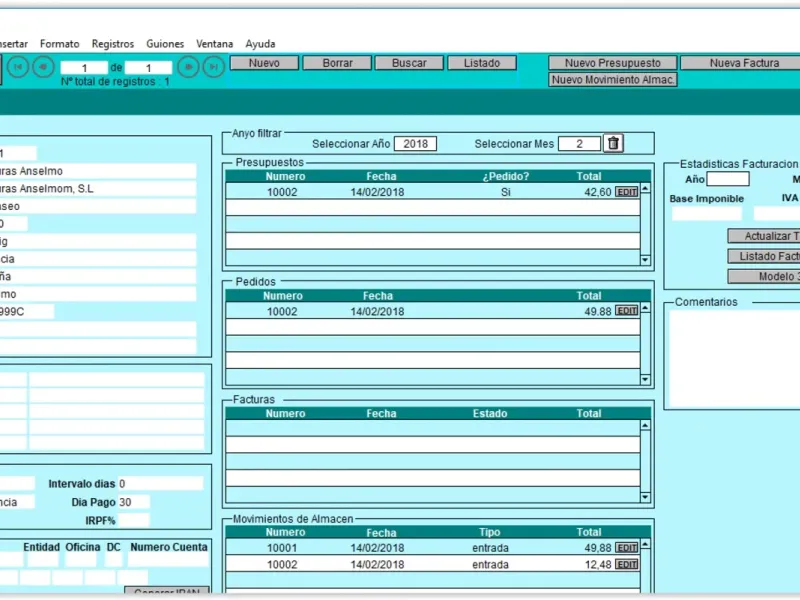Click 'entrada' type in movement 10002 row
Image resolution: width=800 pixels, height=600 pixels.
tap(490, 565)
